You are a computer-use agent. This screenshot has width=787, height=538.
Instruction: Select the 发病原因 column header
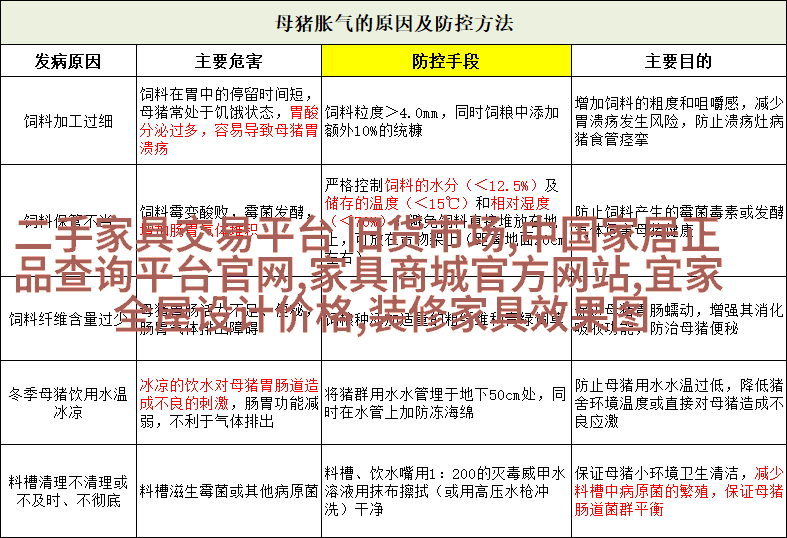[68, 61]
